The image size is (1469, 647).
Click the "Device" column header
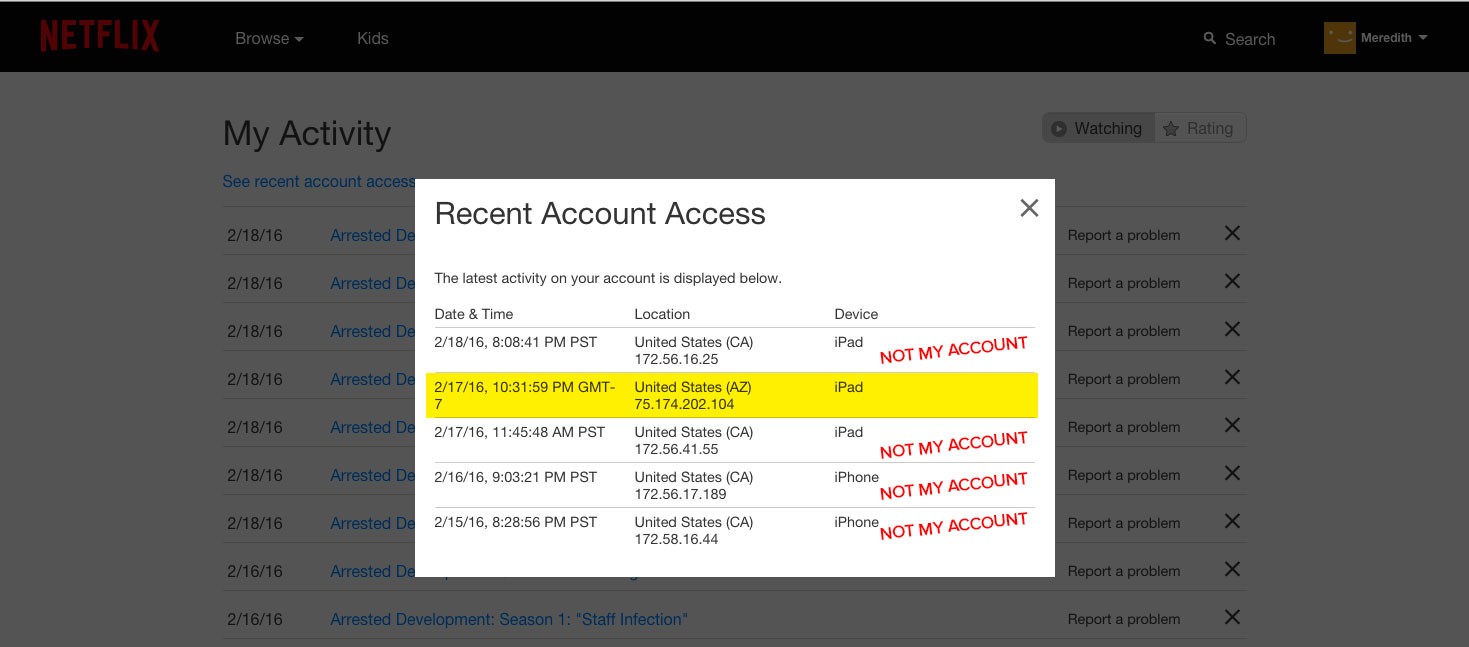(x=856, y=314)
